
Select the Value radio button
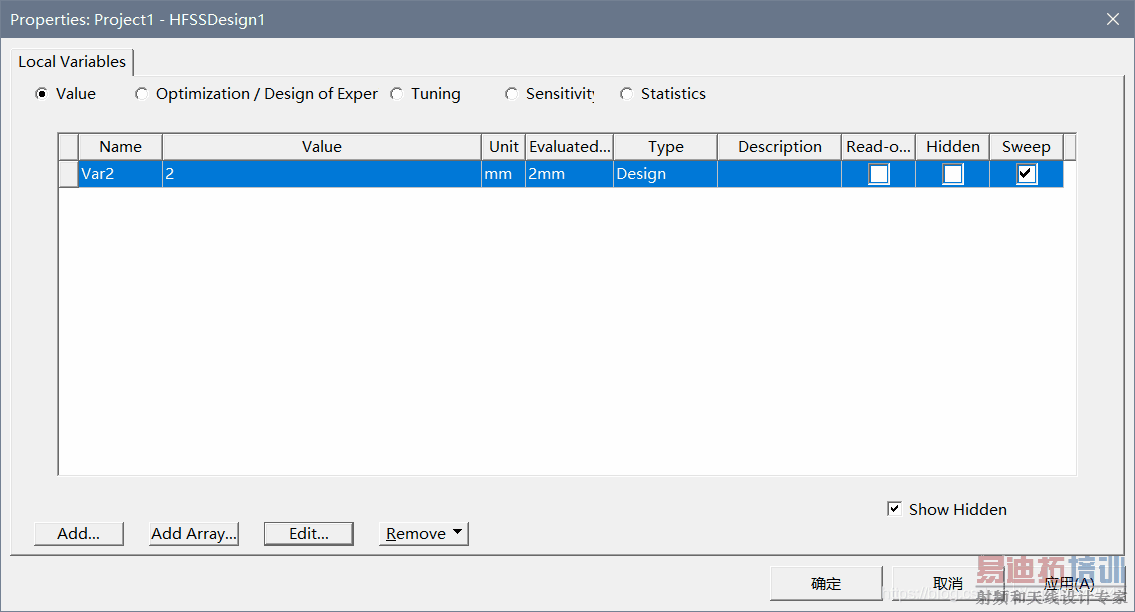click(x=42, y=94)
